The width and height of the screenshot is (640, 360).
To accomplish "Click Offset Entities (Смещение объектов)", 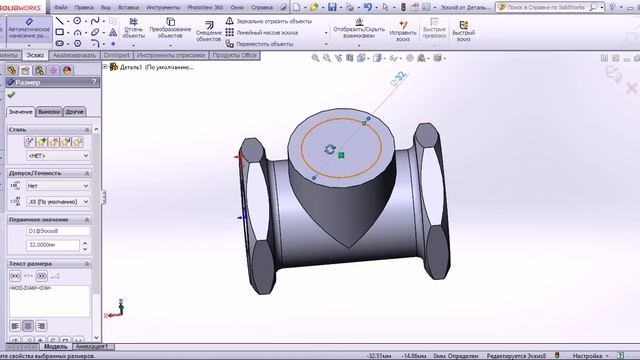I will click(x=209, y=31).
